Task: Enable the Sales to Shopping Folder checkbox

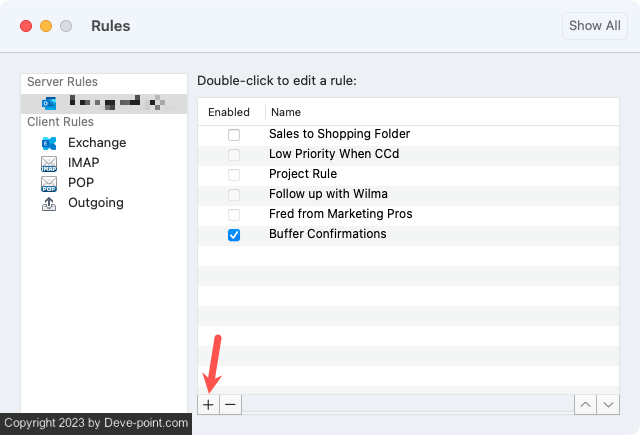Action: click(x=234, y=134)
